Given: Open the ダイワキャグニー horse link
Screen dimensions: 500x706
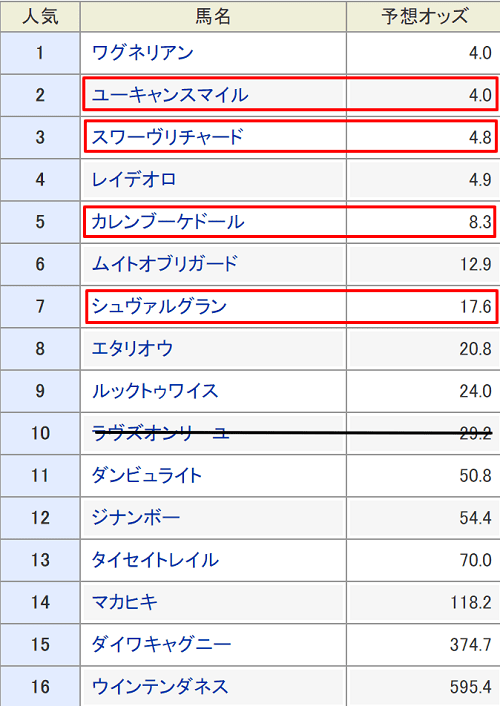Looking at the screenshot, I should [161, 644].
